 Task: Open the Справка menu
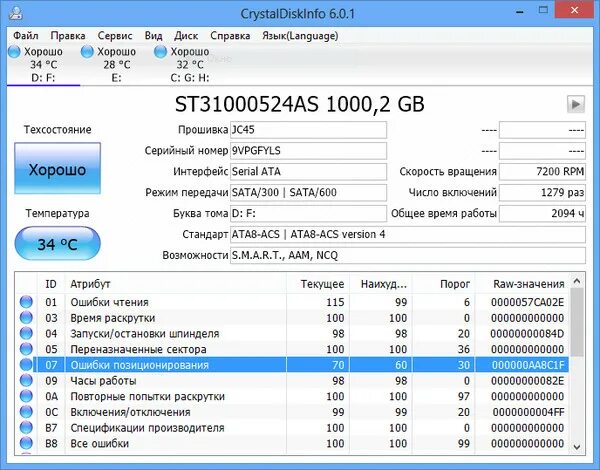click(x=230, y=36)
